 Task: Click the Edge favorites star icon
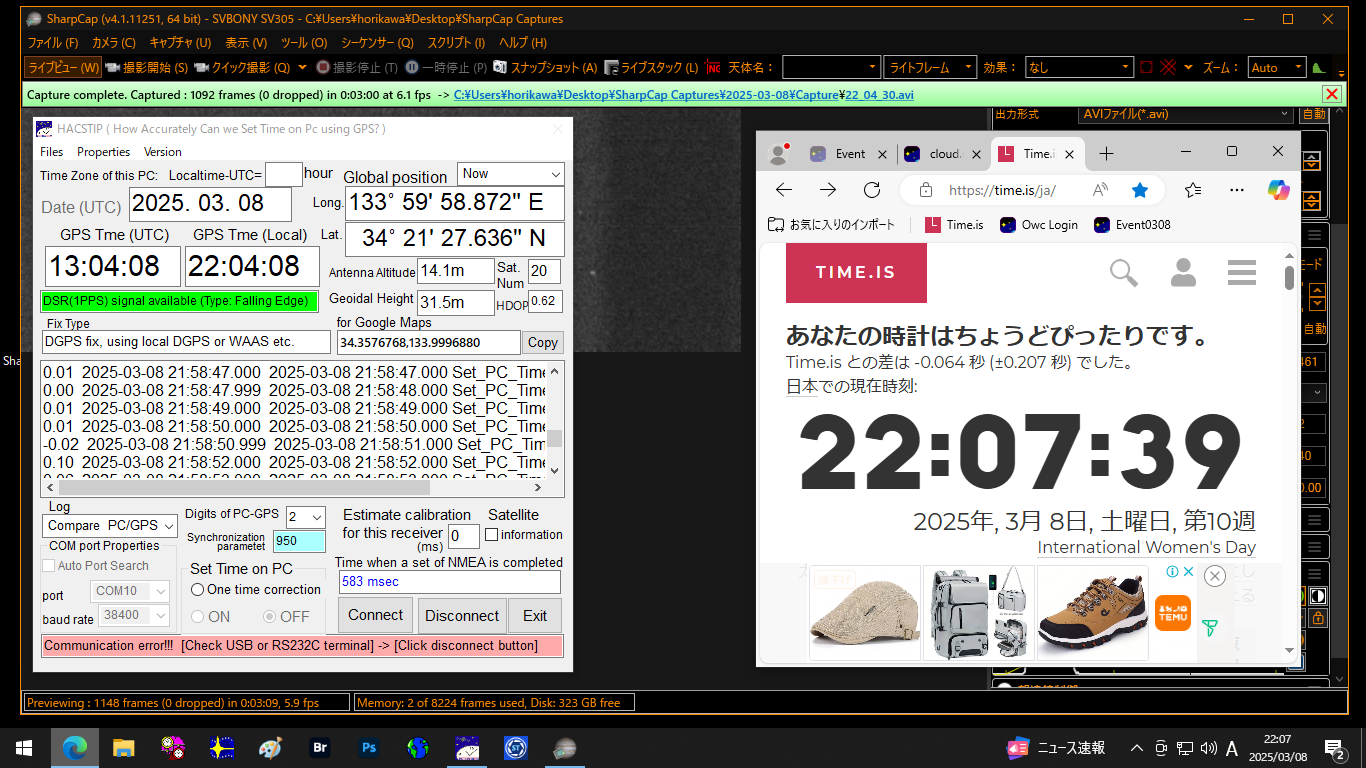(1139, 190)
